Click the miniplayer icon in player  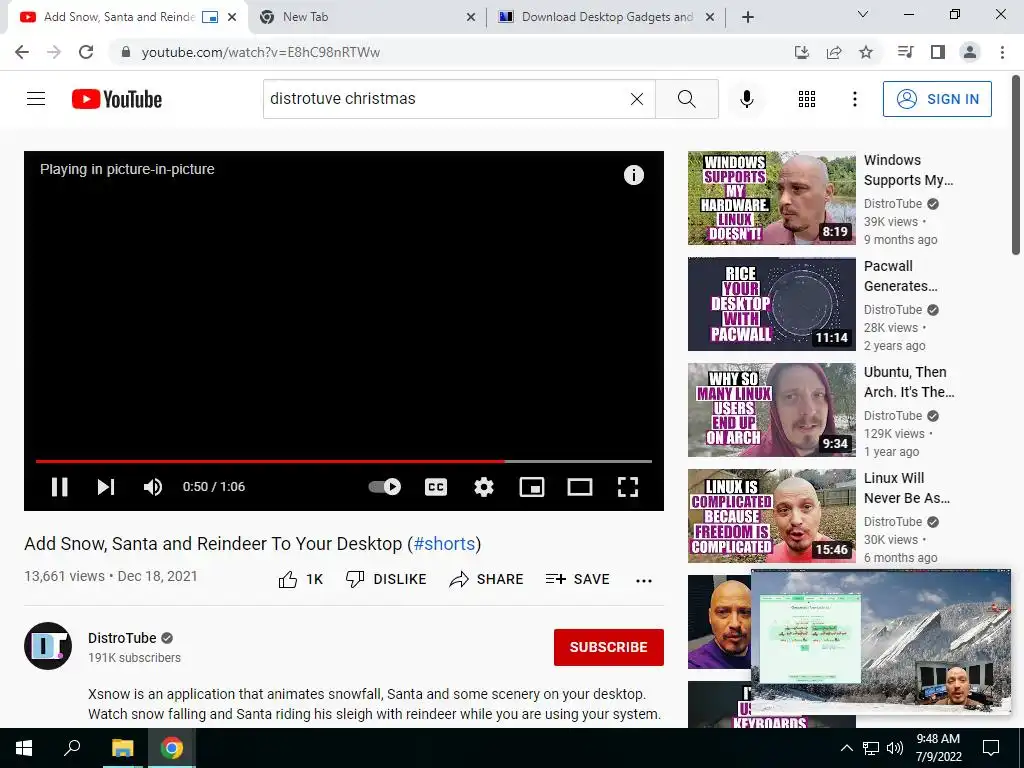(532, 487)
